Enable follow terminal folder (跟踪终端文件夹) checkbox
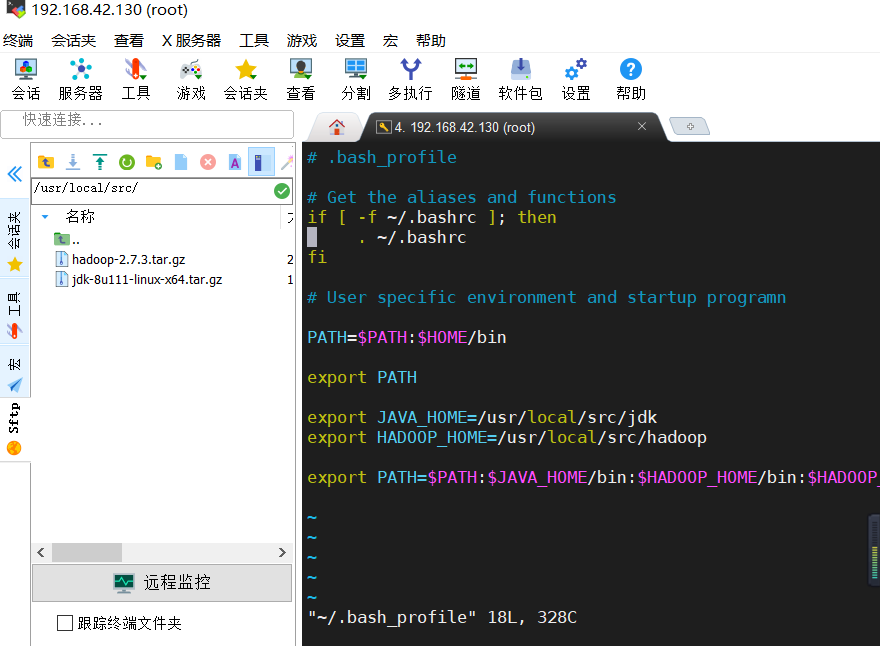 [65, 622]
